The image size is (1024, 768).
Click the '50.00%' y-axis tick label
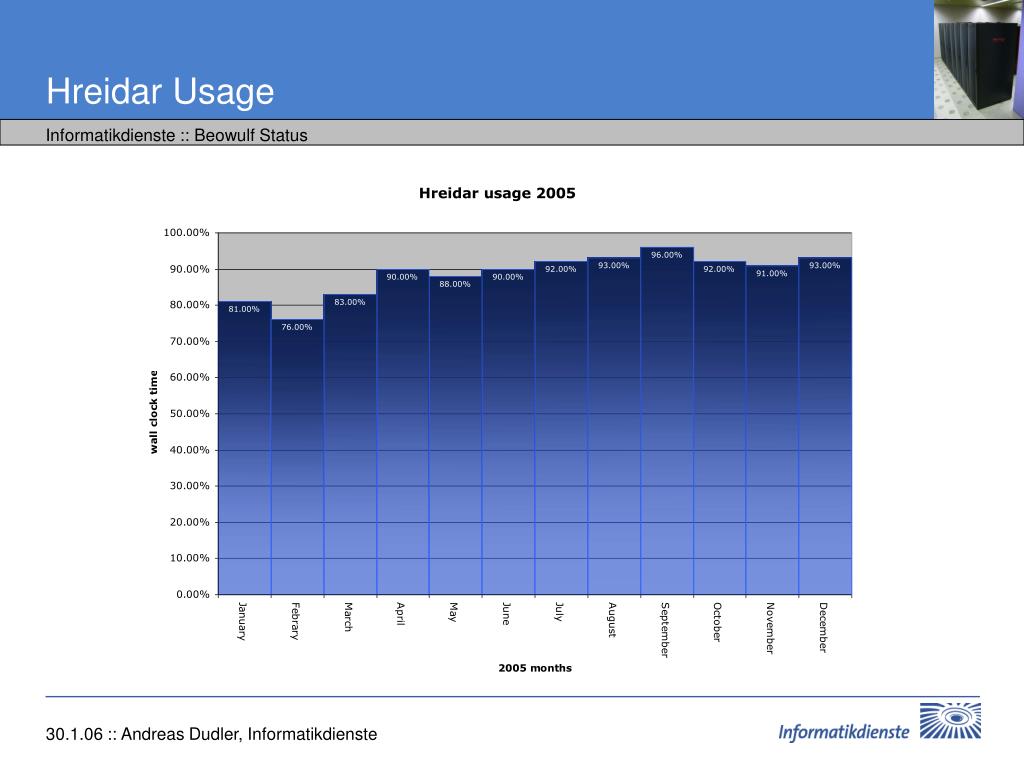point(189,413)
